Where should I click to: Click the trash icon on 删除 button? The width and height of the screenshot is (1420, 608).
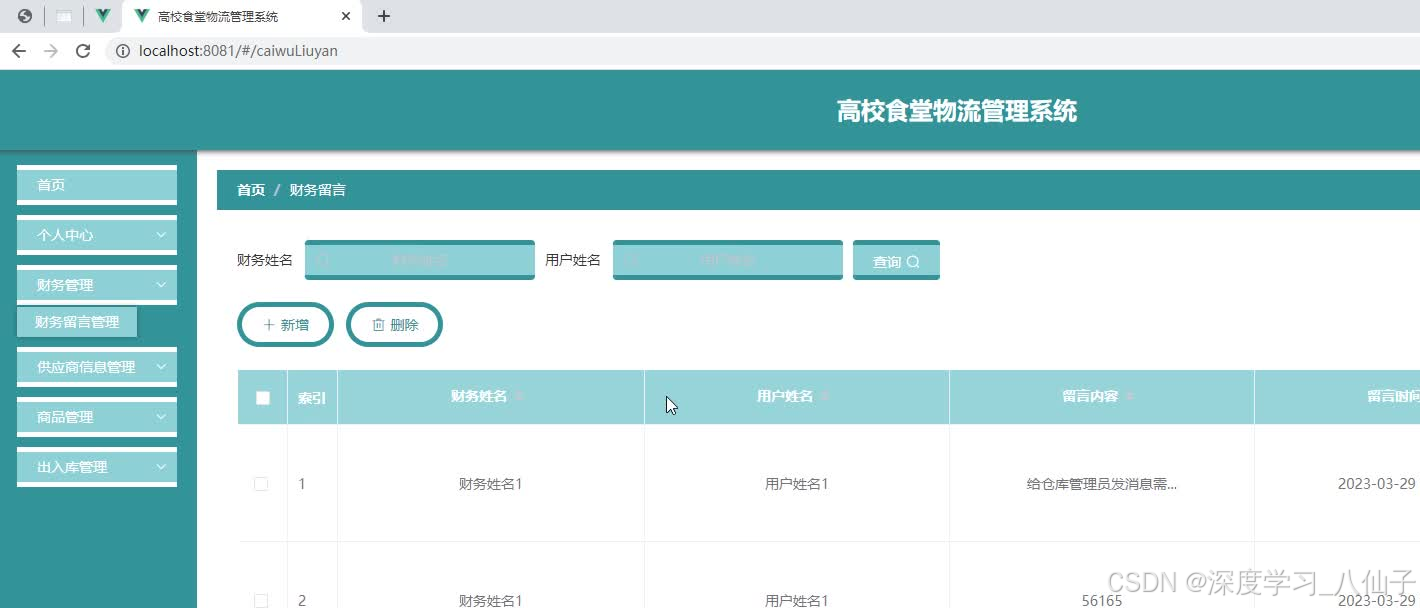(379, 324)
